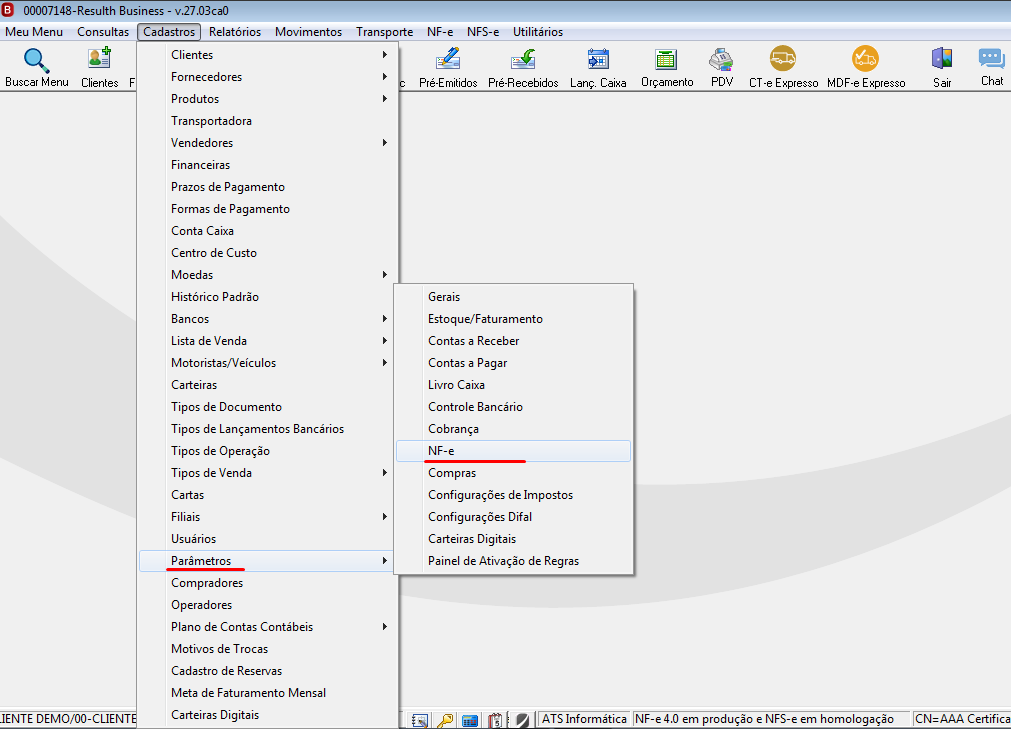The height and width of the screenshot is (729, 1011).
Task: Click the Orçamento toolbar icon
Action: [x=666, y=59]
